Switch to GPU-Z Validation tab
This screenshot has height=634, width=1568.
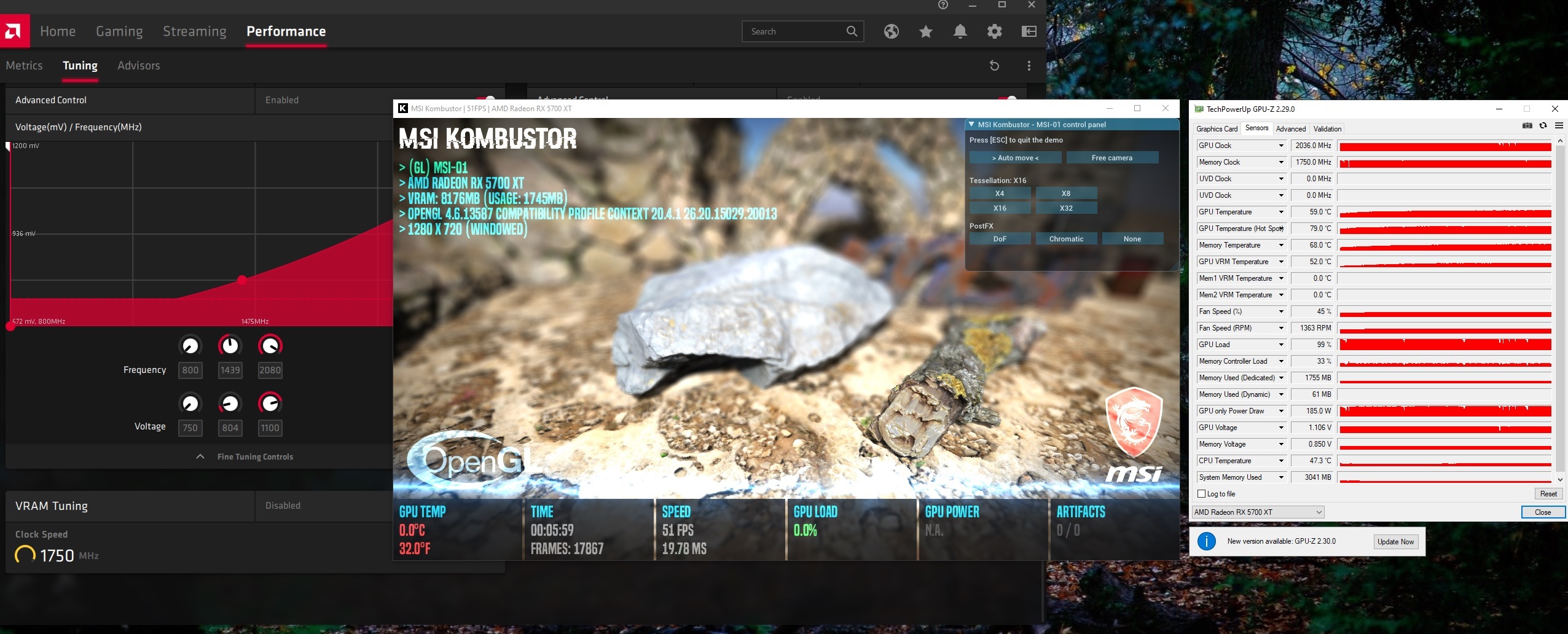pos(1327,129)
